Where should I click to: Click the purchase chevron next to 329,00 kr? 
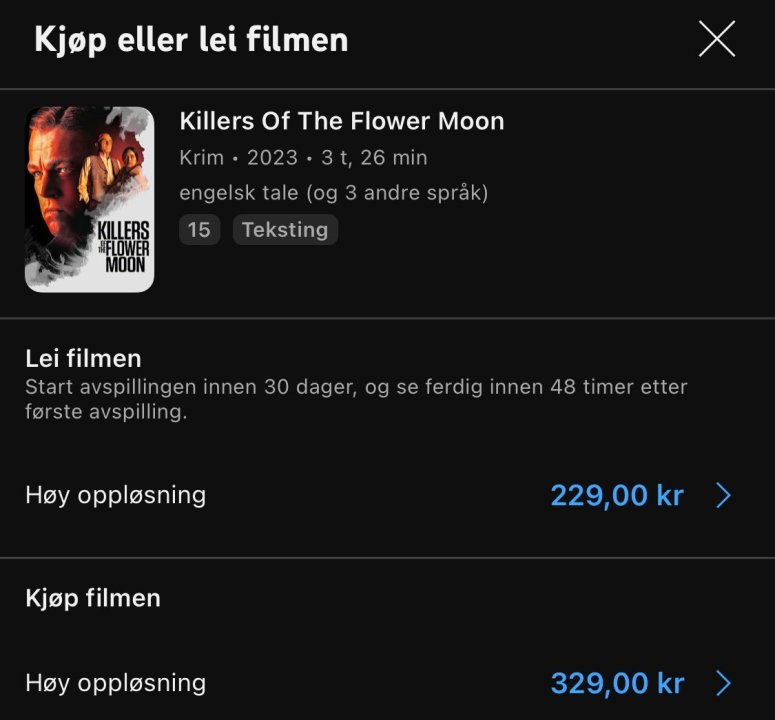[x=724, y=684]
